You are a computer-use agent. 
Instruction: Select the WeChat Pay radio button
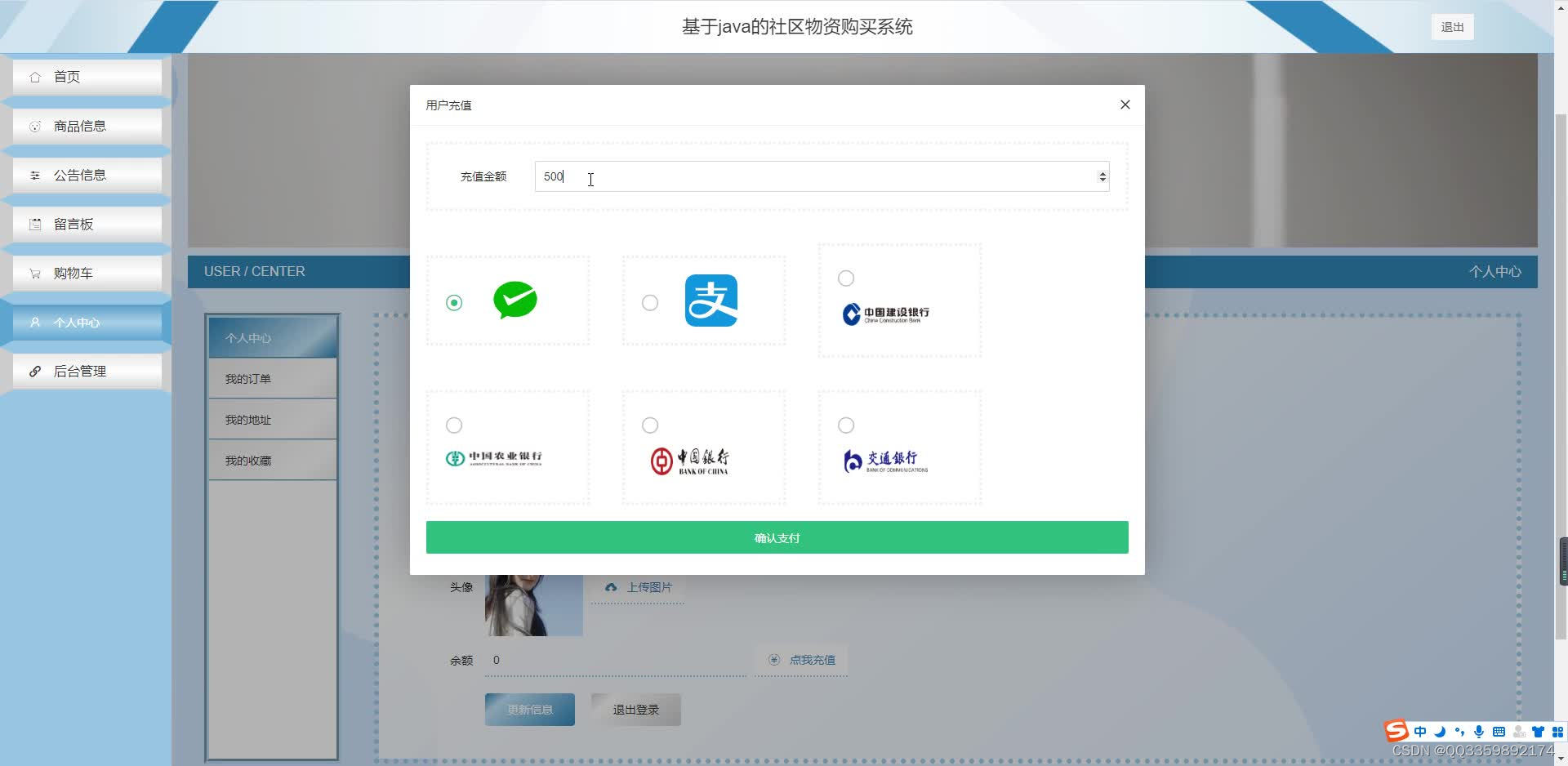454,303
